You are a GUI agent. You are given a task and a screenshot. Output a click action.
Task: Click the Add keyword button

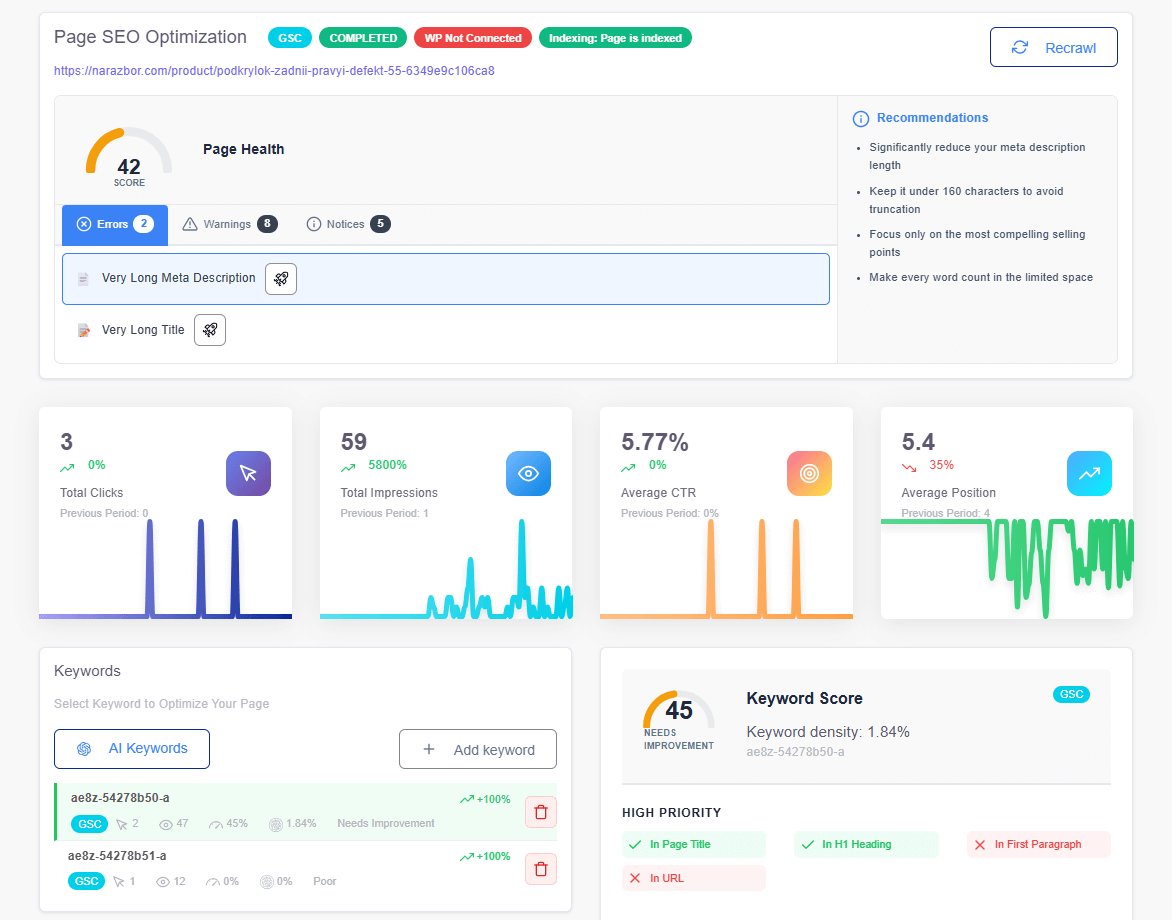coord(477,748)
